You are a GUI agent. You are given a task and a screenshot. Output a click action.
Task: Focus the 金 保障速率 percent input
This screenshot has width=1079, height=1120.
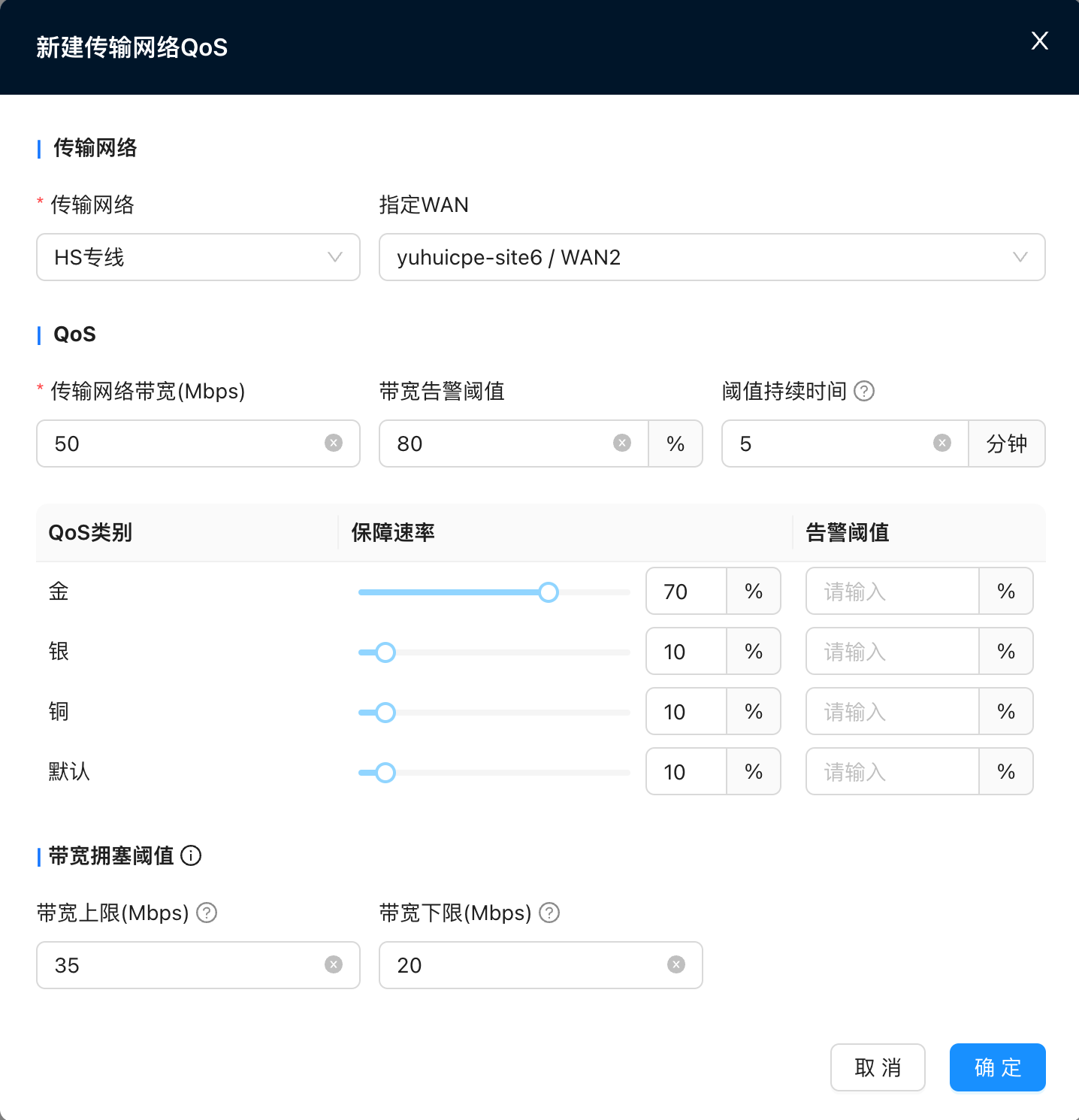pos(686,592)
